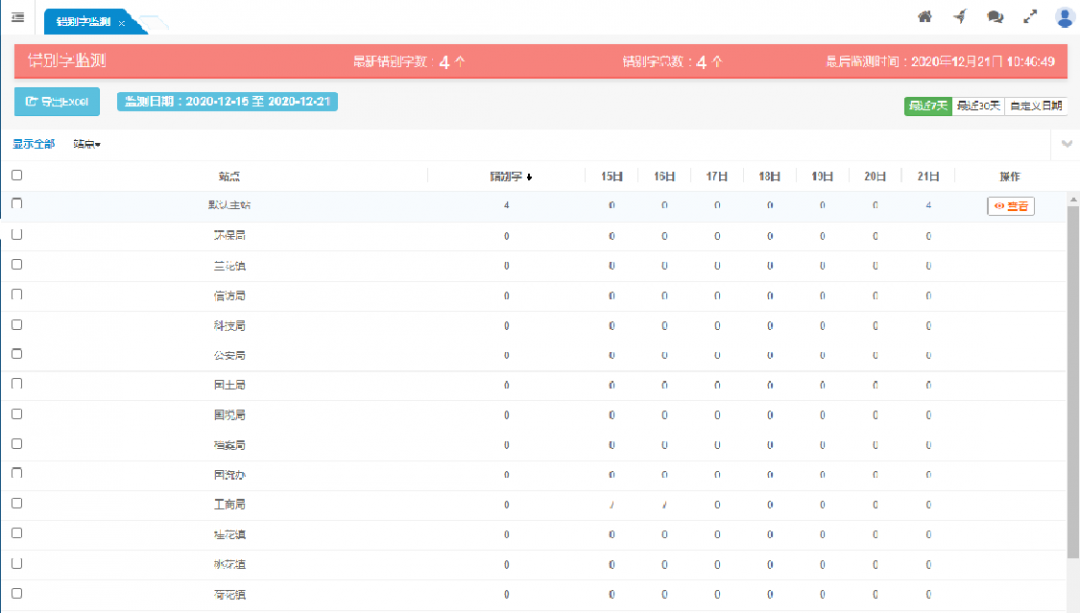
Task: Click the 导出excel button
Action: [x=57, y=102]
